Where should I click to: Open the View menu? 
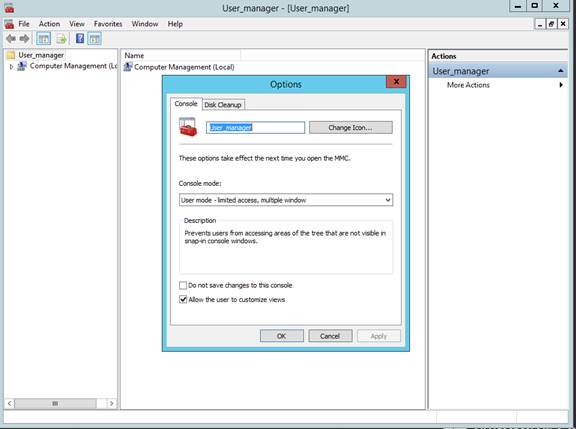pyautogui.click(x=77, y=24)
